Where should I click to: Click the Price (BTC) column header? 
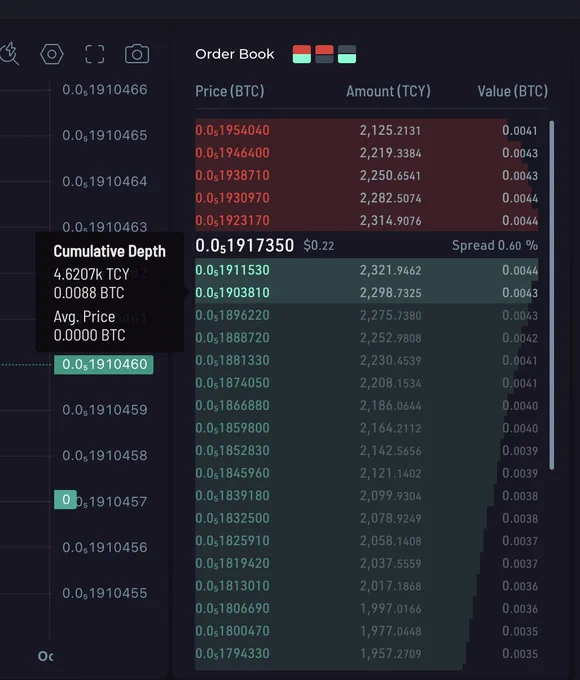(x=229, y=92)
